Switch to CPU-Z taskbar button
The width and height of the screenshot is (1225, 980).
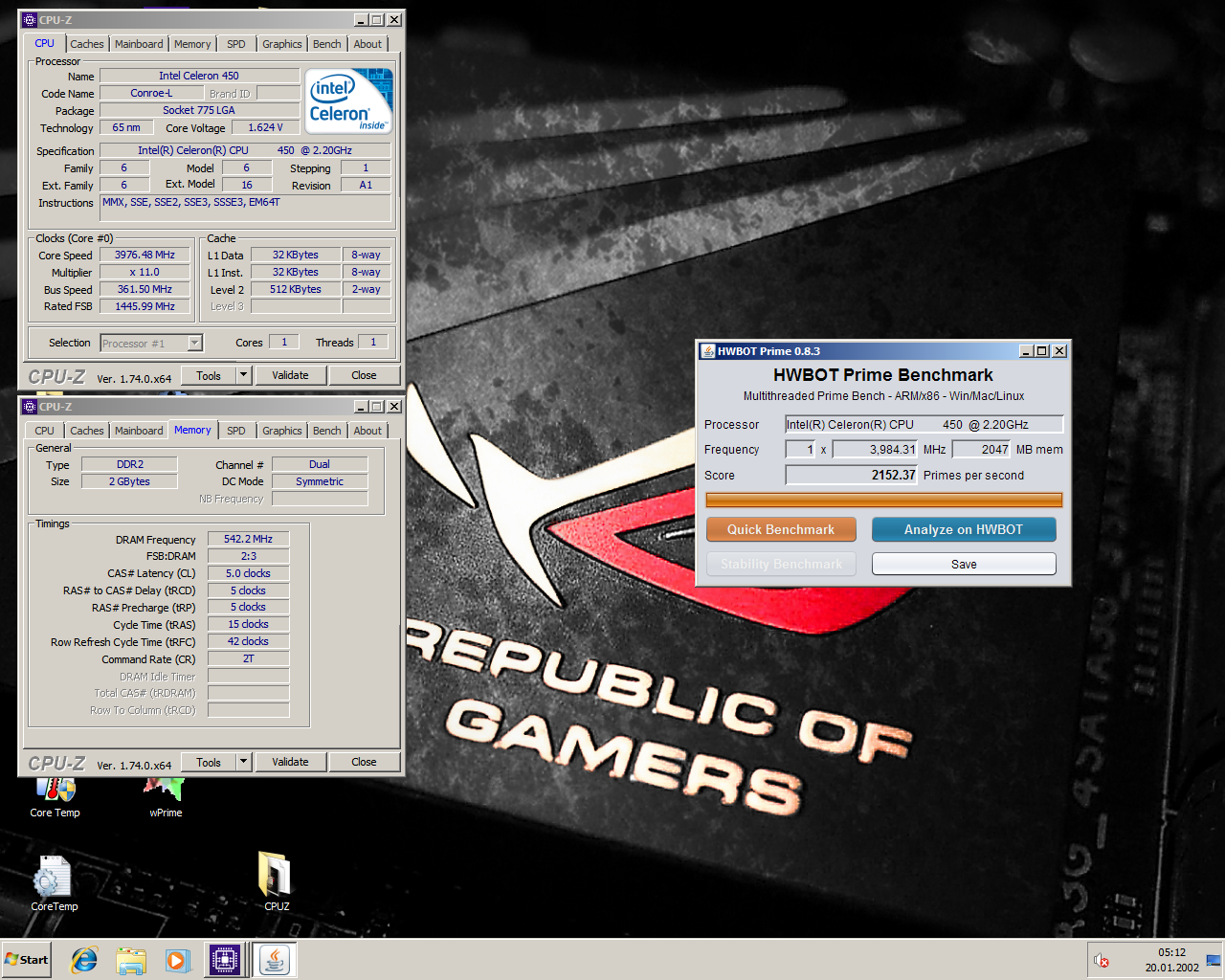click(224, 960)
